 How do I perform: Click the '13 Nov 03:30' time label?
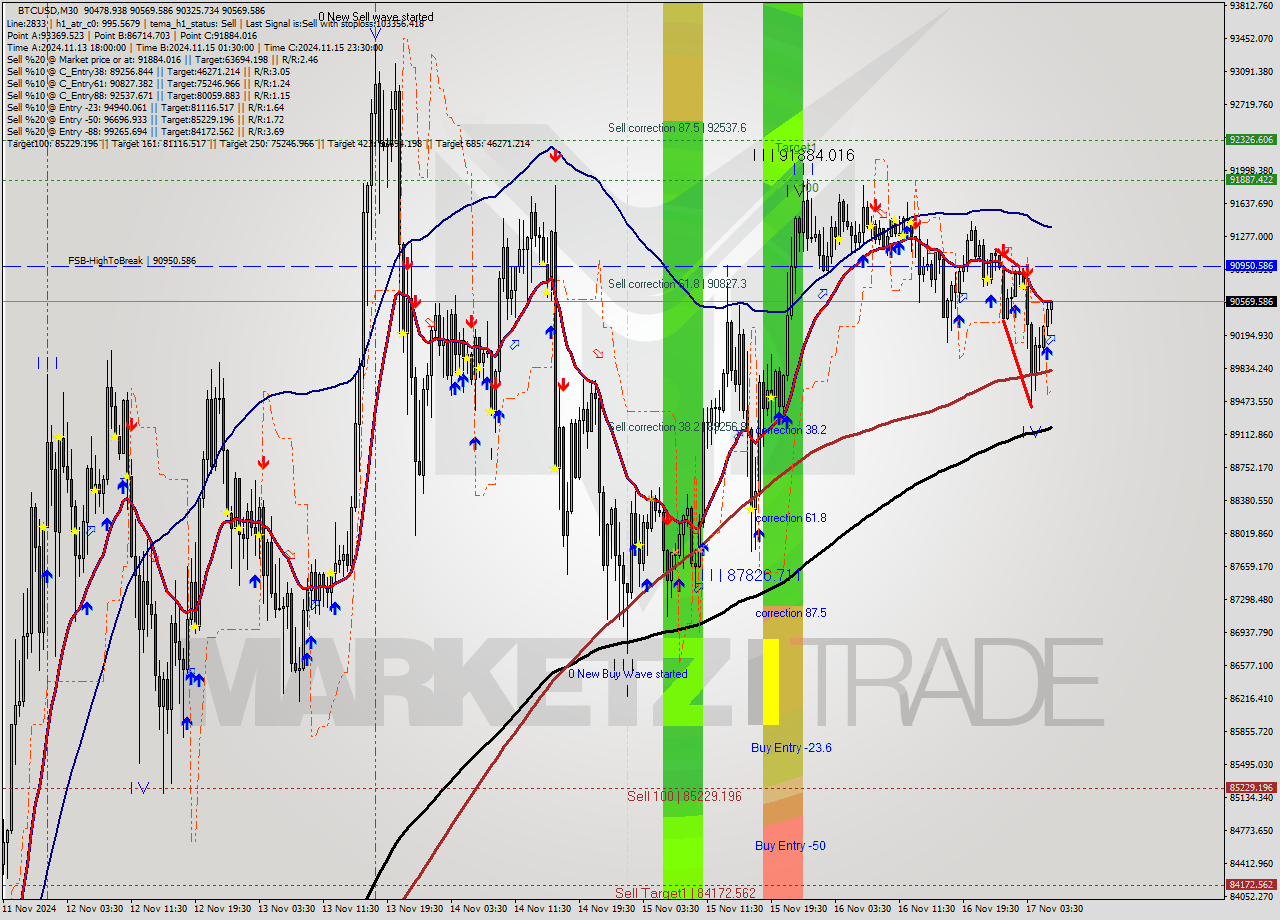[287, 909]
